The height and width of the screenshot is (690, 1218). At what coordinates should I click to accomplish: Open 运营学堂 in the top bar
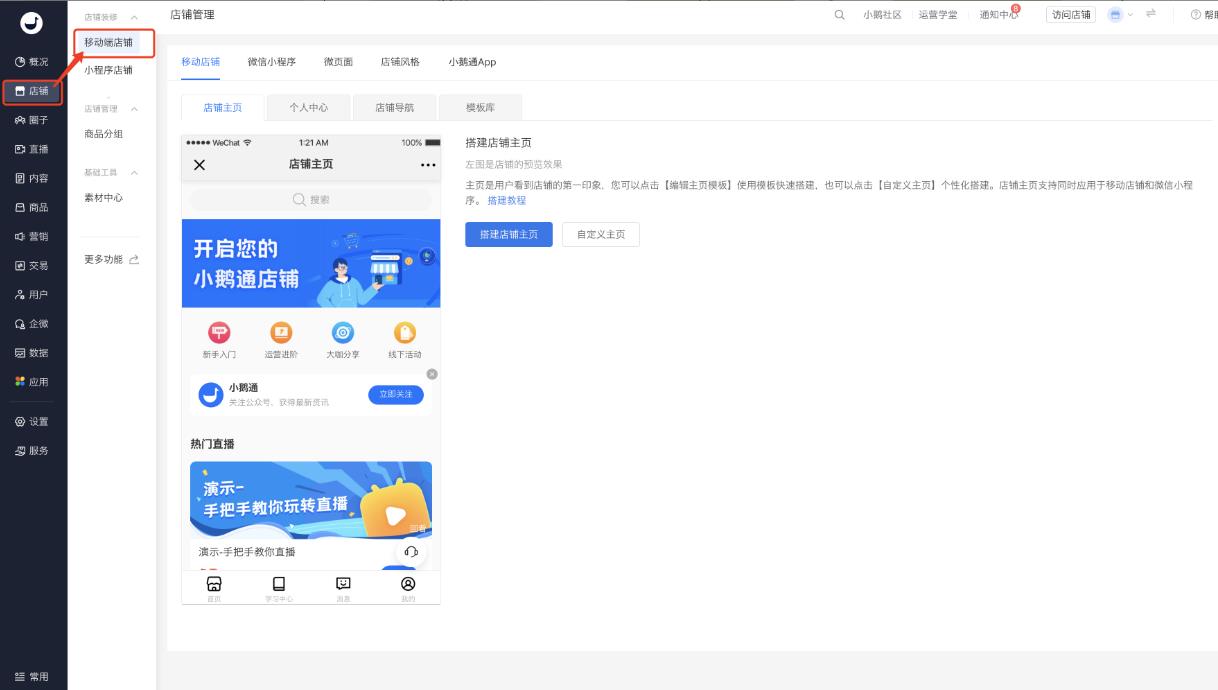coord(938,15)
